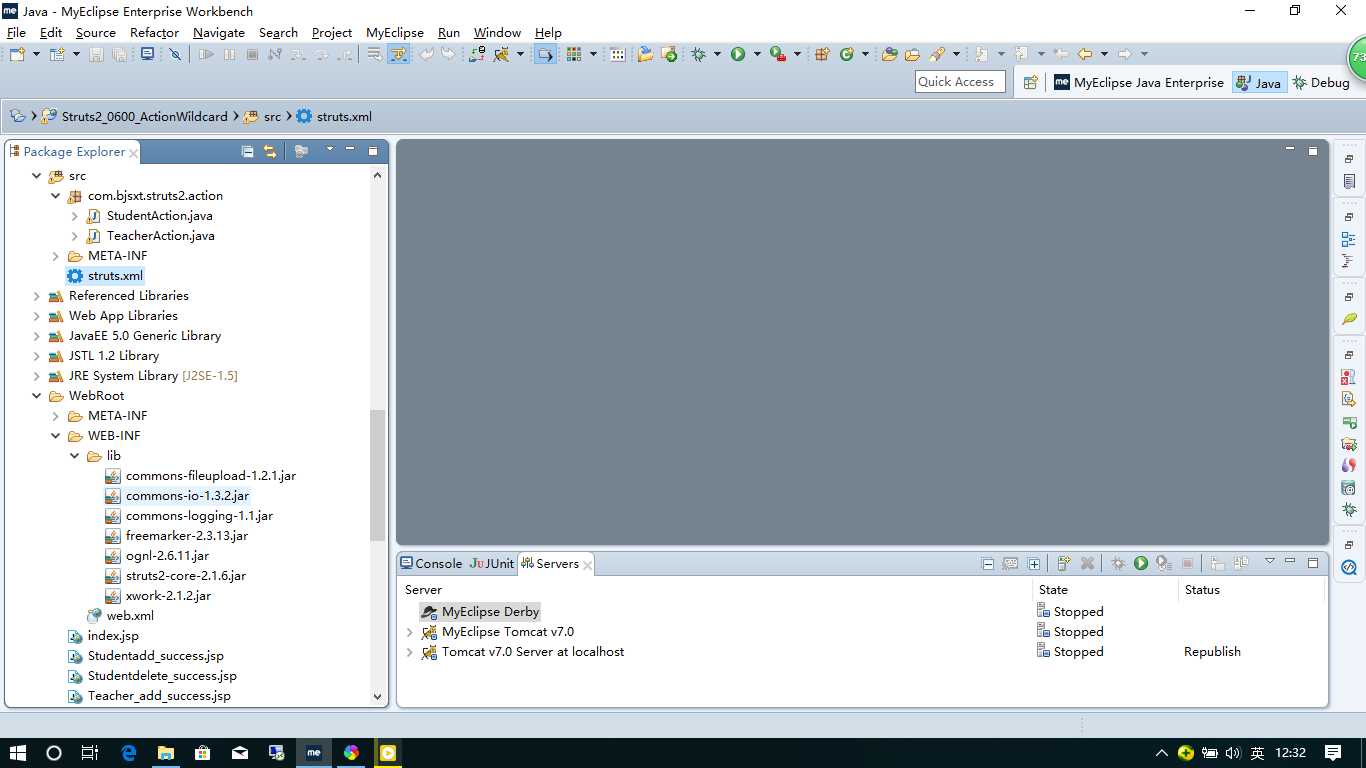Click the Back navigation yellow arrow

1084,54
